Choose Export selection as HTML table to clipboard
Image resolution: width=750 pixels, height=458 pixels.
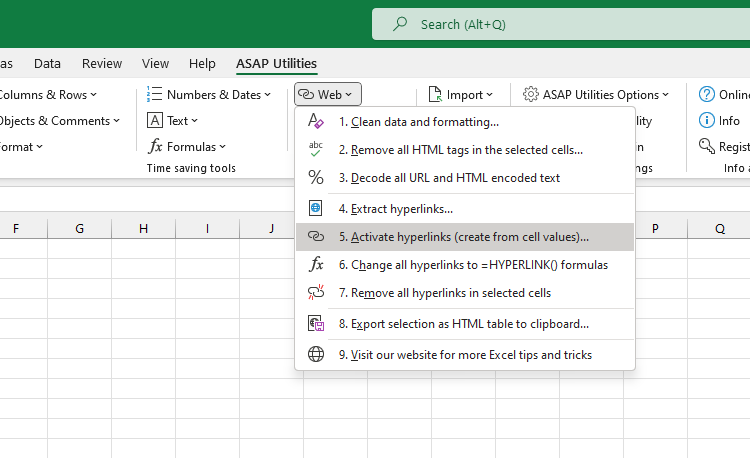(465, 324)
